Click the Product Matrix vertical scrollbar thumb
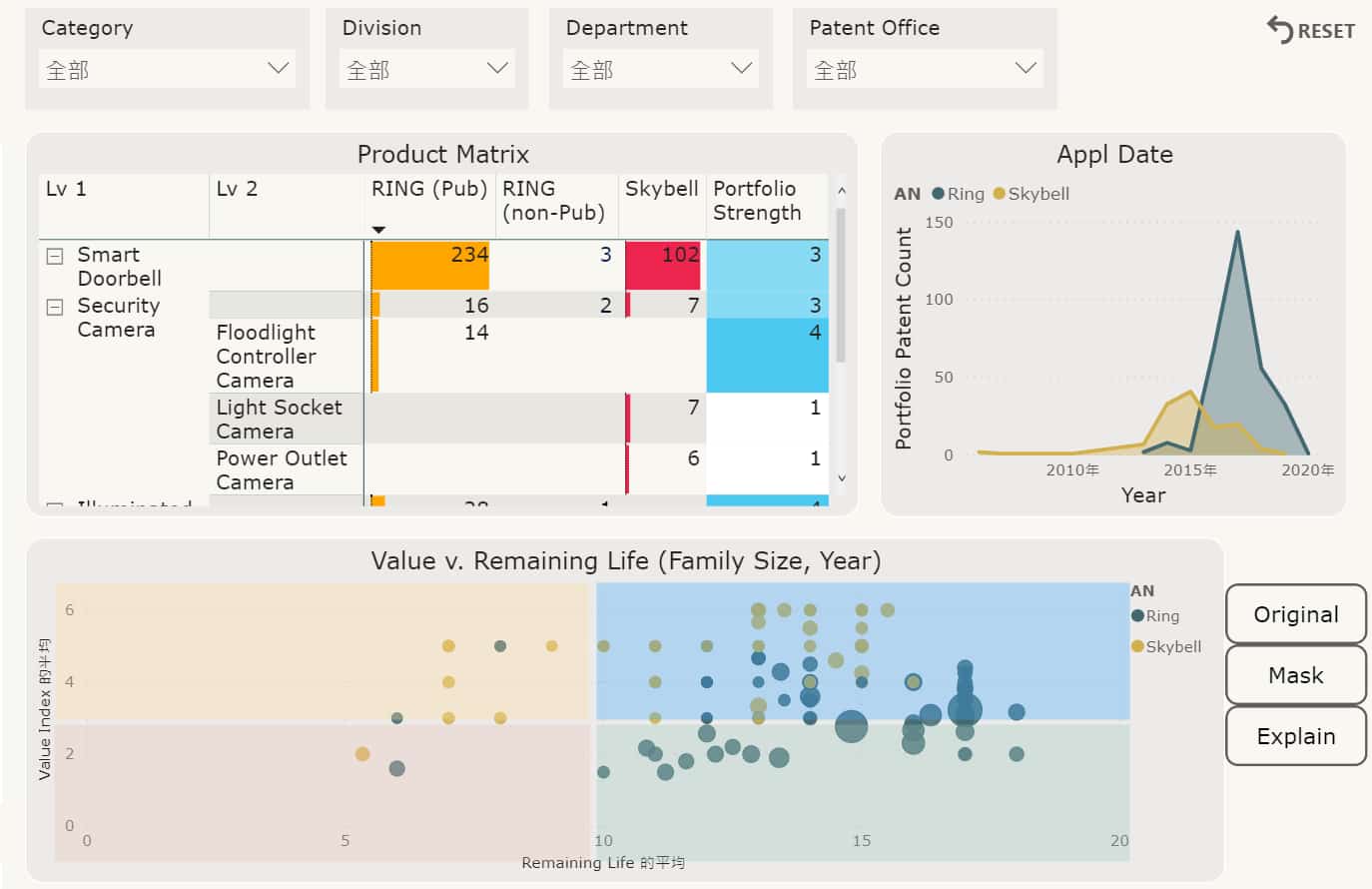 tap(841, 285)
